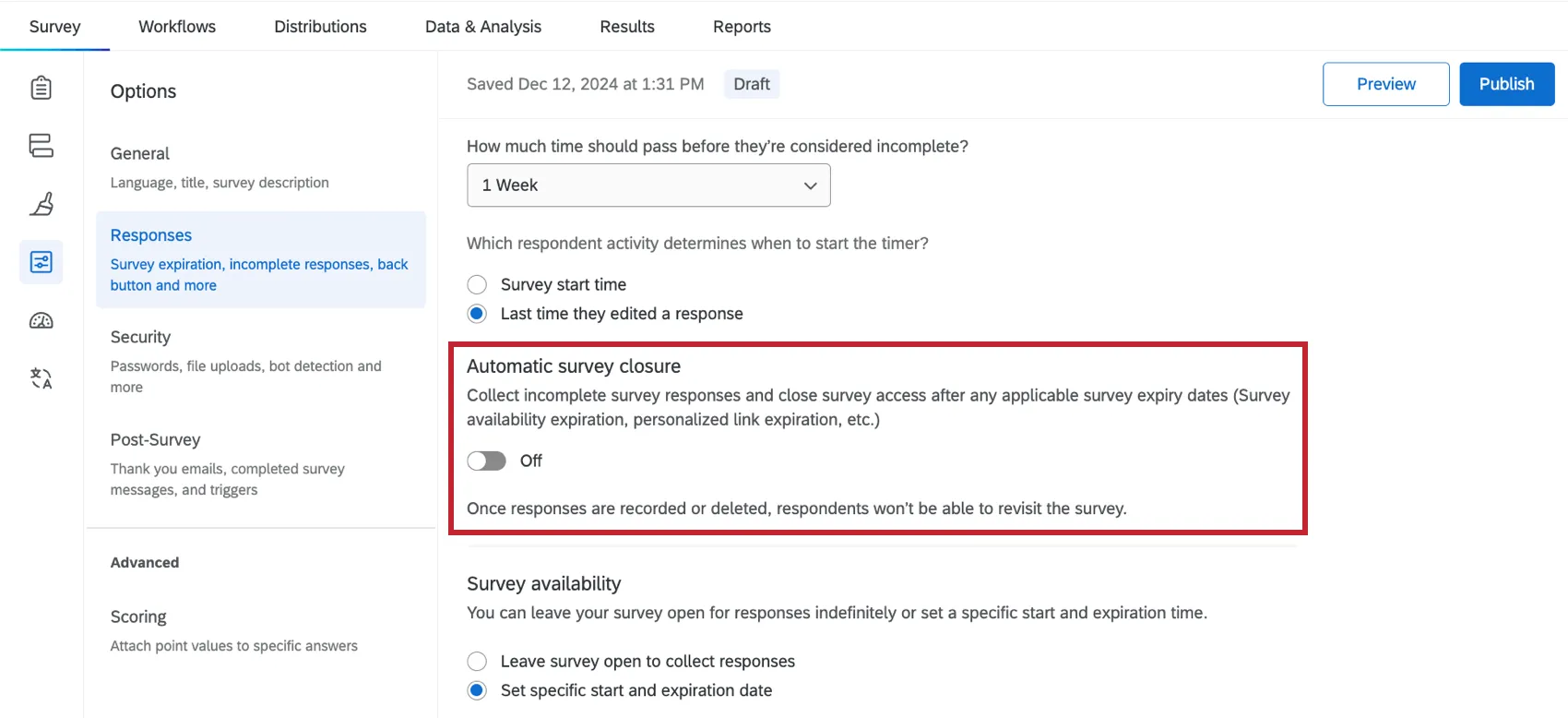This screenshot has width=1568, height=718.
Task: Open the survey Builder panel
Action: 41,88
